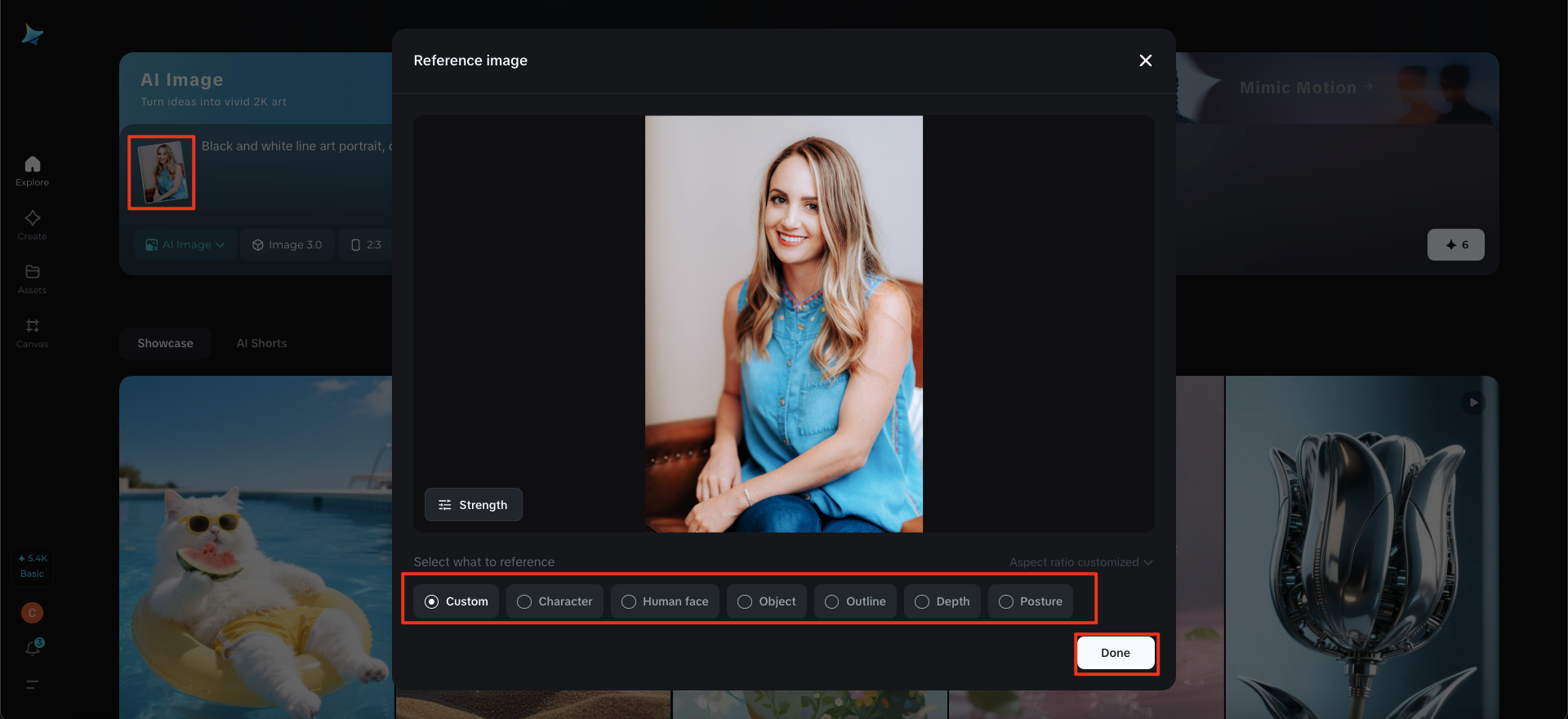Open the metallic tulip showcase video

1362,547
